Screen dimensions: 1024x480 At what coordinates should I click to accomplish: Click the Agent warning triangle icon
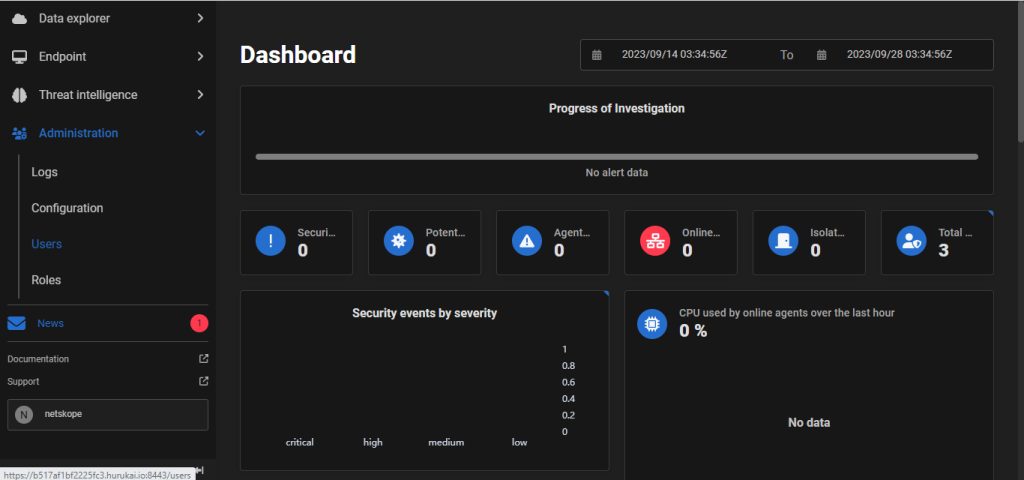tap(526, 242)
